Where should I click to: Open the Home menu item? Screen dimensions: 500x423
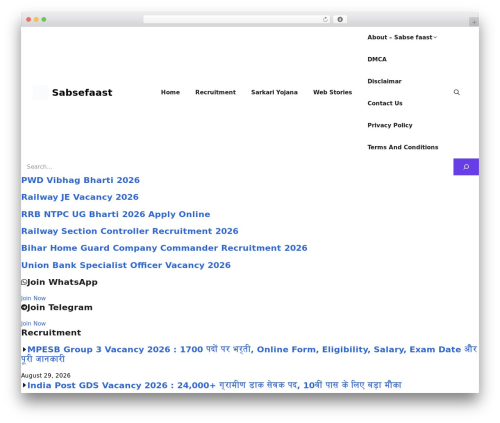[170, 92]
